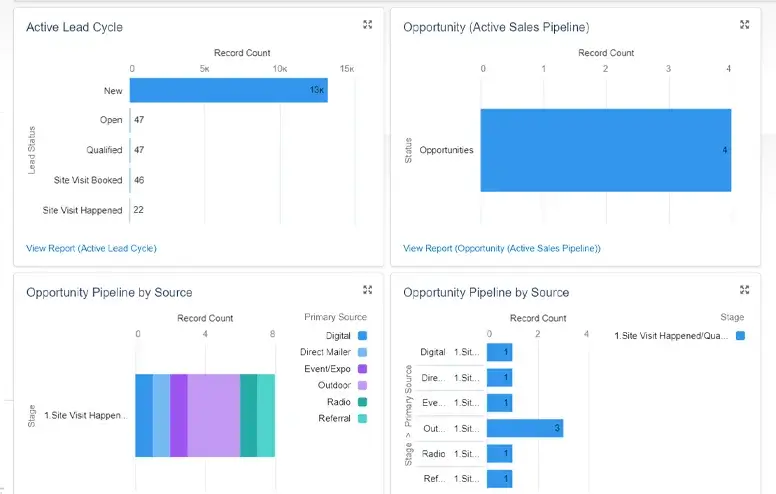Click the 'Site Visit Booked' label

[88, 180]
